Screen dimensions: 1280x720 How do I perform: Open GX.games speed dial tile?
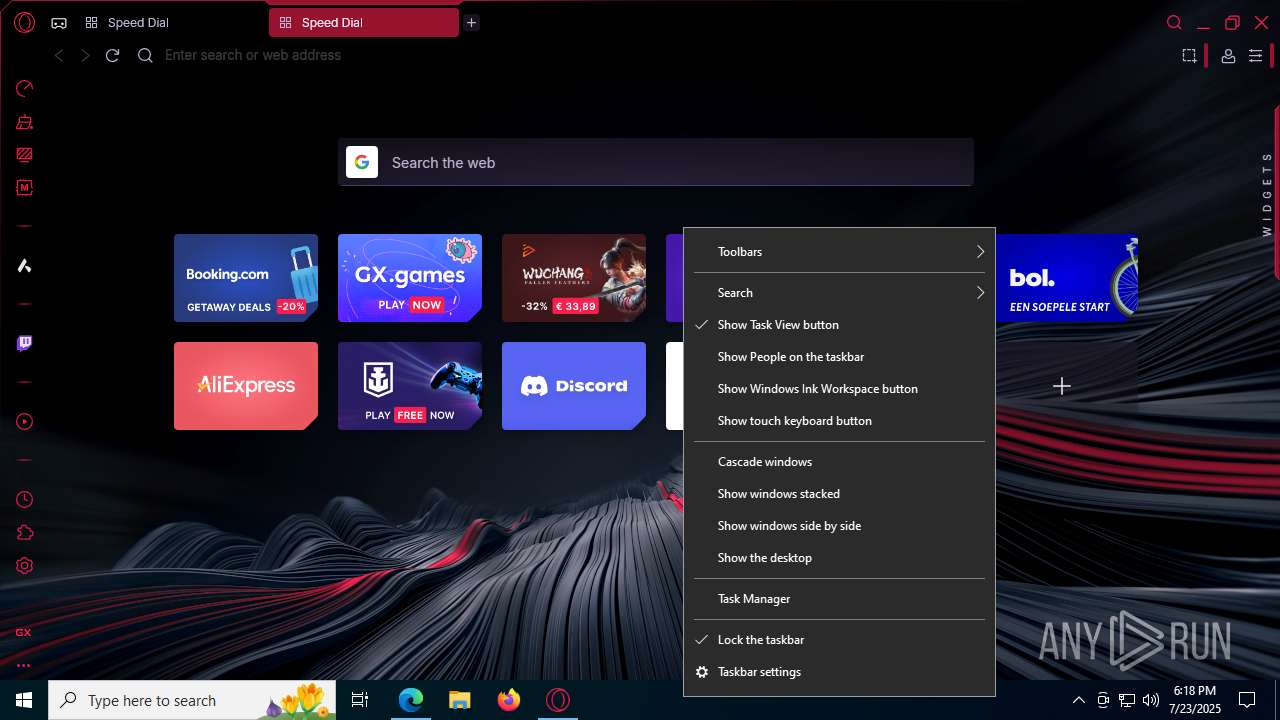(410, 278)
